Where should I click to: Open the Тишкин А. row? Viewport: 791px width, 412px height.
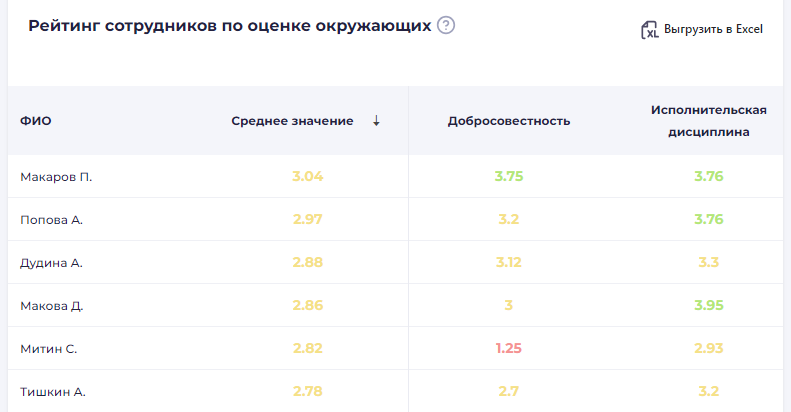pyautogui.click(x=53, y=392)
